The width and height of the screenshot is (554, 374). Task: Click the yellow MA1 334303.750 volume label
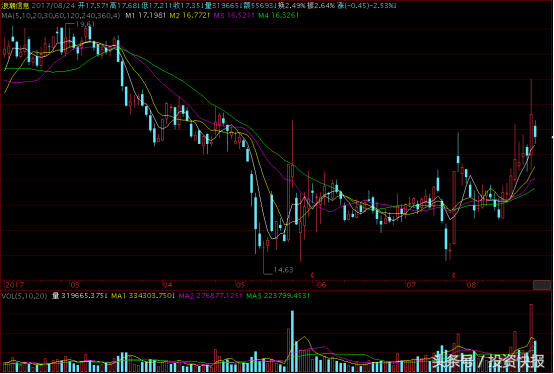pos(143,296)
